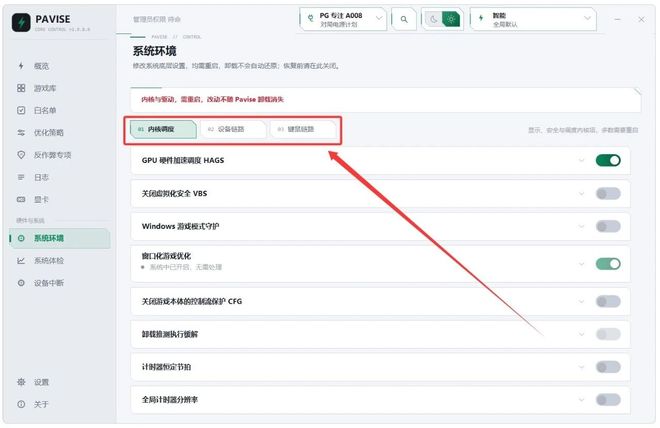660x428 pixels.
Task: Expand the 计时器恒定节拍 chevron
Action: (x=581, y=367)
